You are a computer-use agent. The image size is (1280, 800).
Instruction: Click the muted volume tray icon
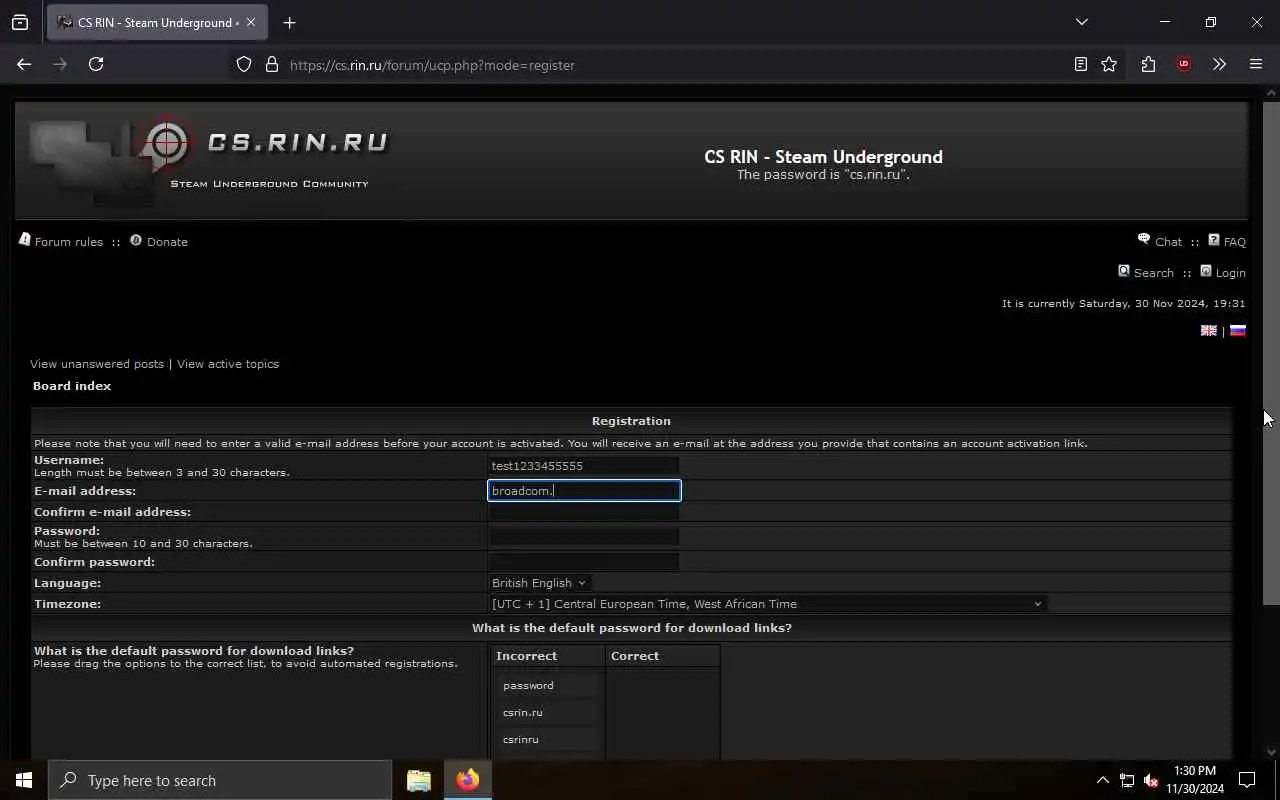click(x=1151, y=780)
